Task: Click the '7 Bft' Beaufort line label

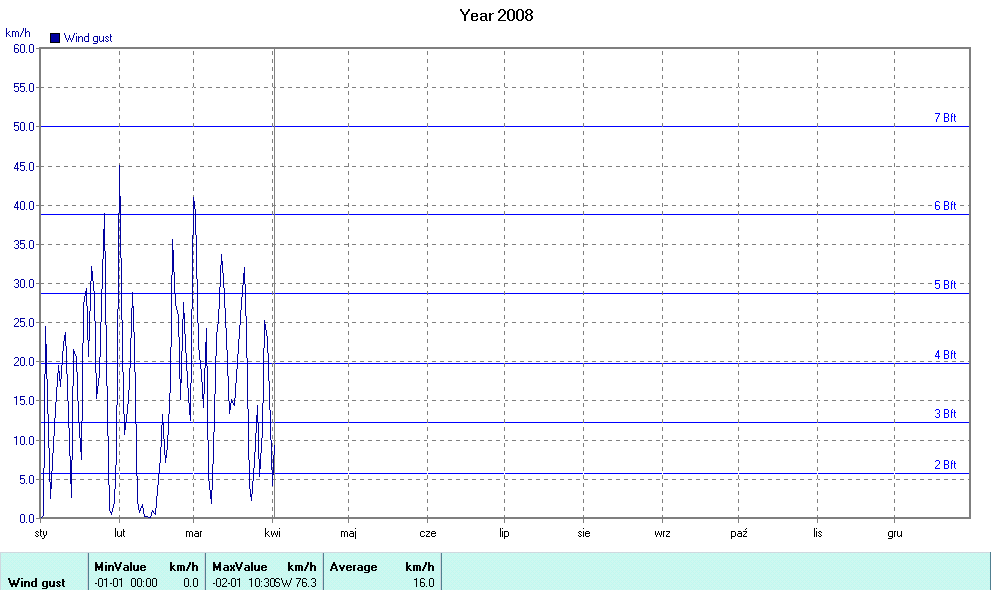Action: [x=945, y=117]
